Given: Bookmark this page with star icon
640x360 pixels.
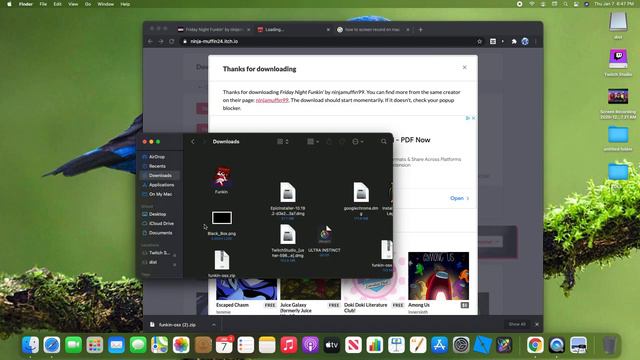Looking at the screenshot, I should [479, 41].
